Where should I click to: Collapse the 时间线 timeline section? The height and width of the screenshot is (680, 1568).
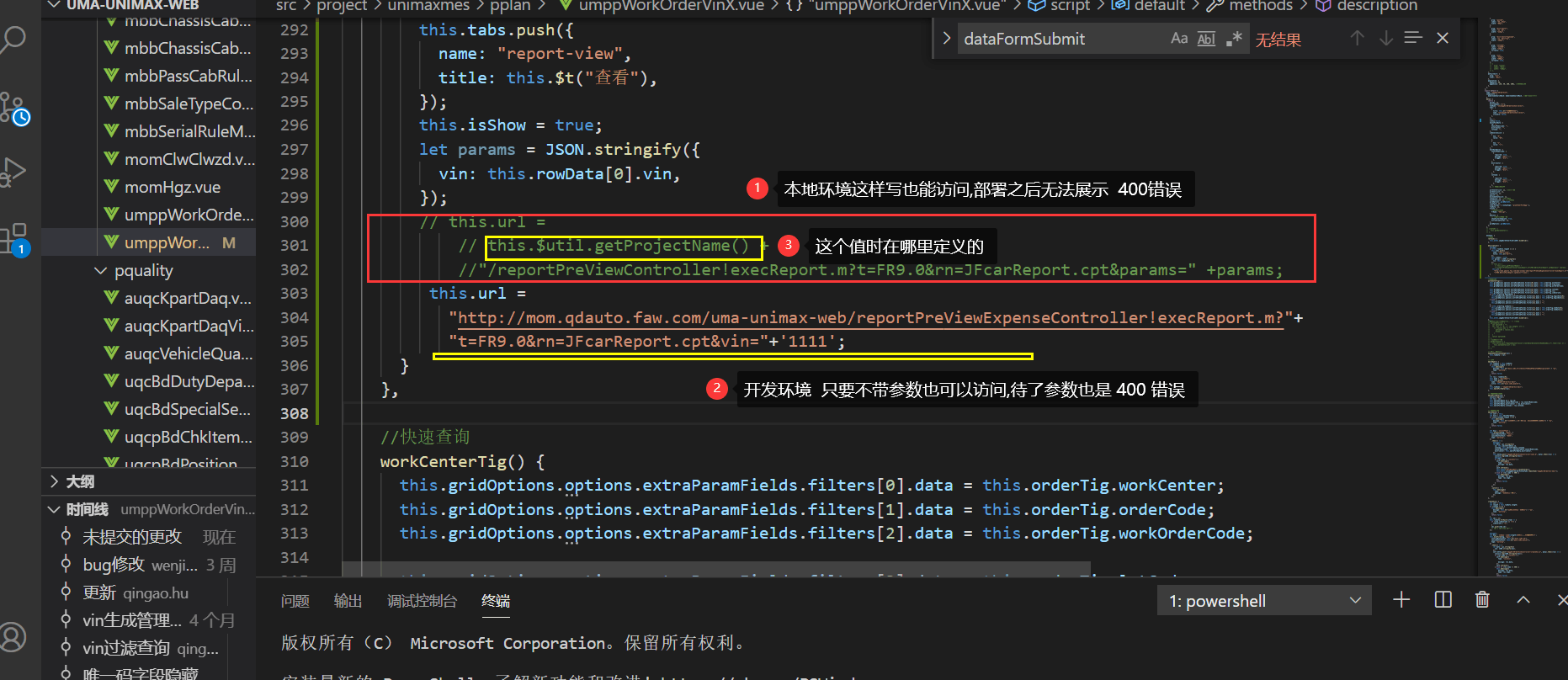(148, 509)
